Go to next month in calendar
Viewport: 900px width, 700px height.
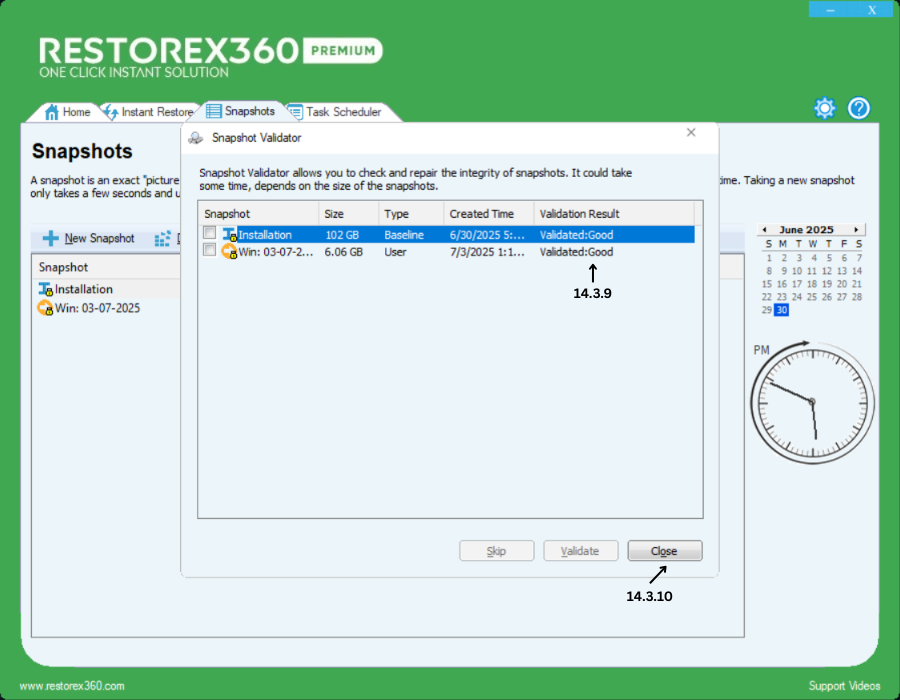[x=856, y=229]
